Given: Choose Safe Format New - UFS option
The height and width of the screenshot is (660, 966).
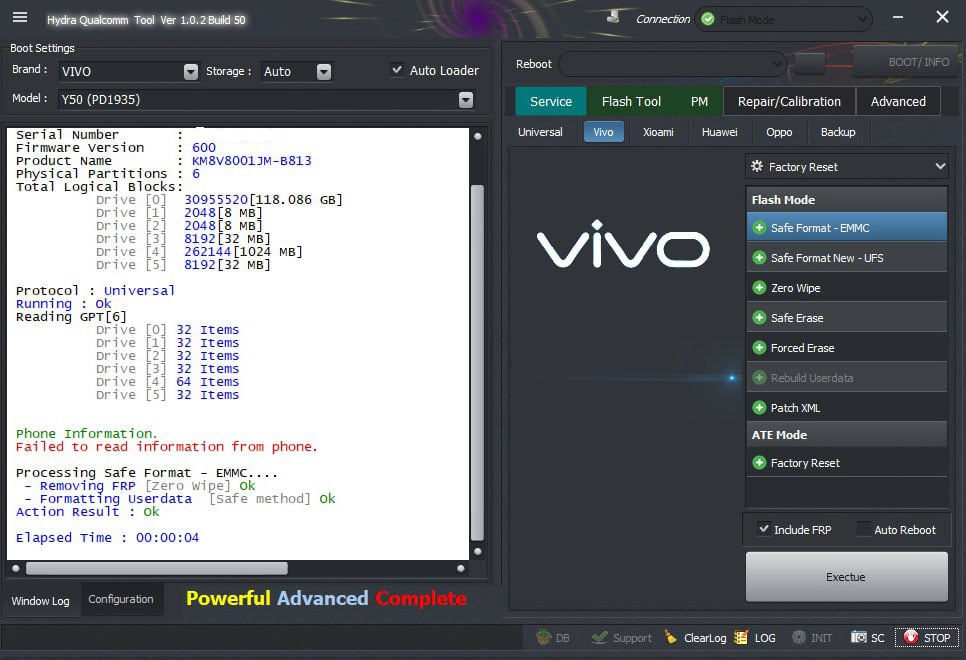Looking at the screenshot, I should [x=846, y=258].
